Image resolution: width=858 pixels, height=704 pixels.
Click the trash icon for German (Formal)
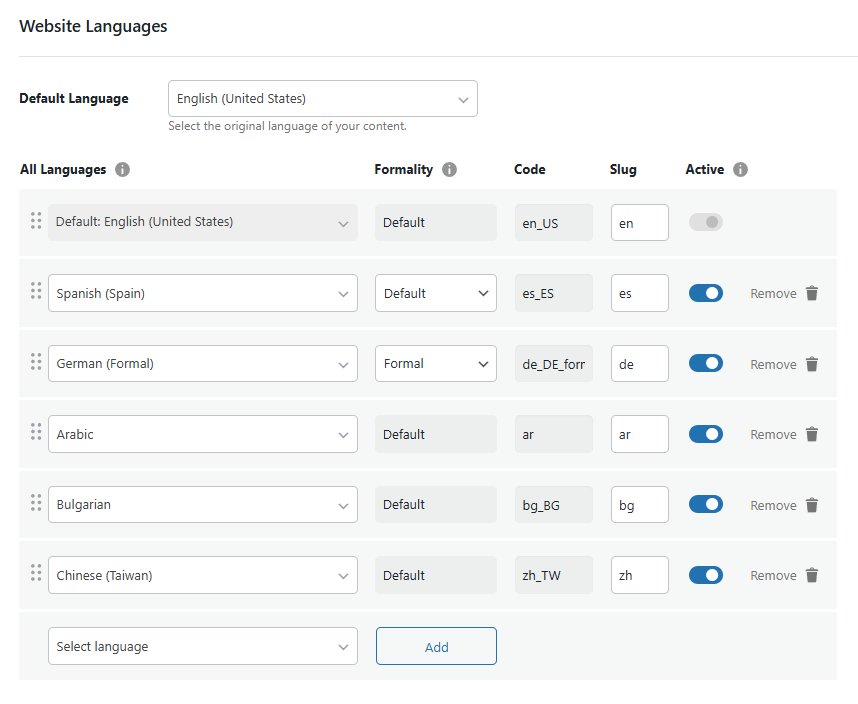(812, 364)
